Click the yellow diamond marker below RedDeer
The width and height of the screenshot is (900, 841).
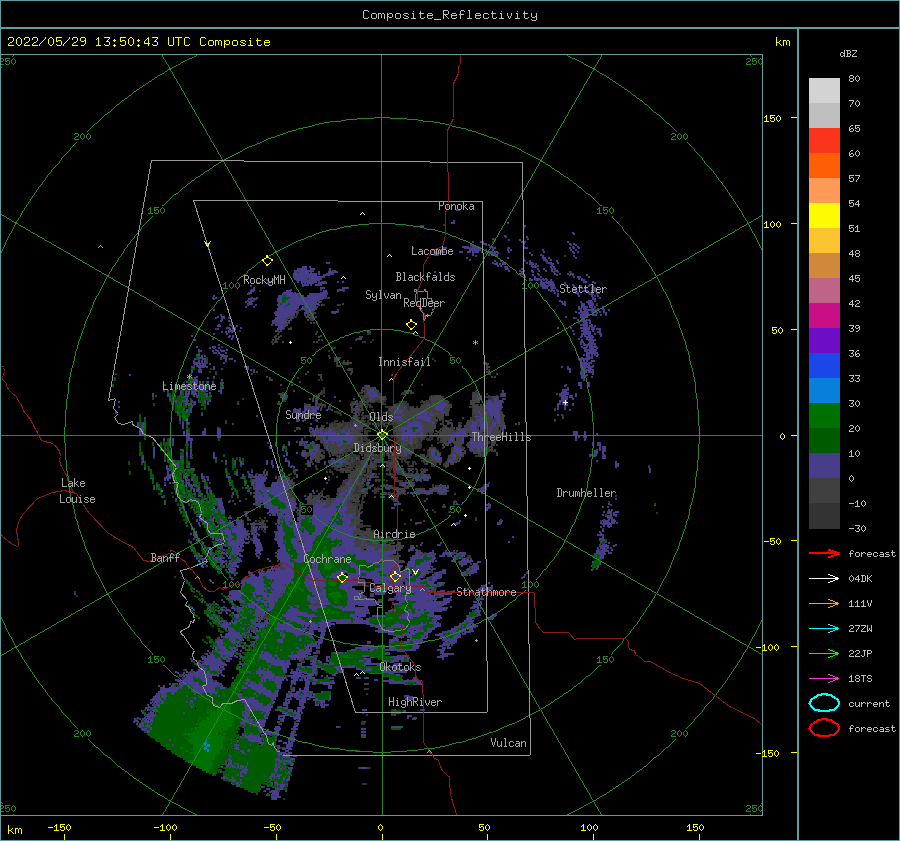pos(412,325)
